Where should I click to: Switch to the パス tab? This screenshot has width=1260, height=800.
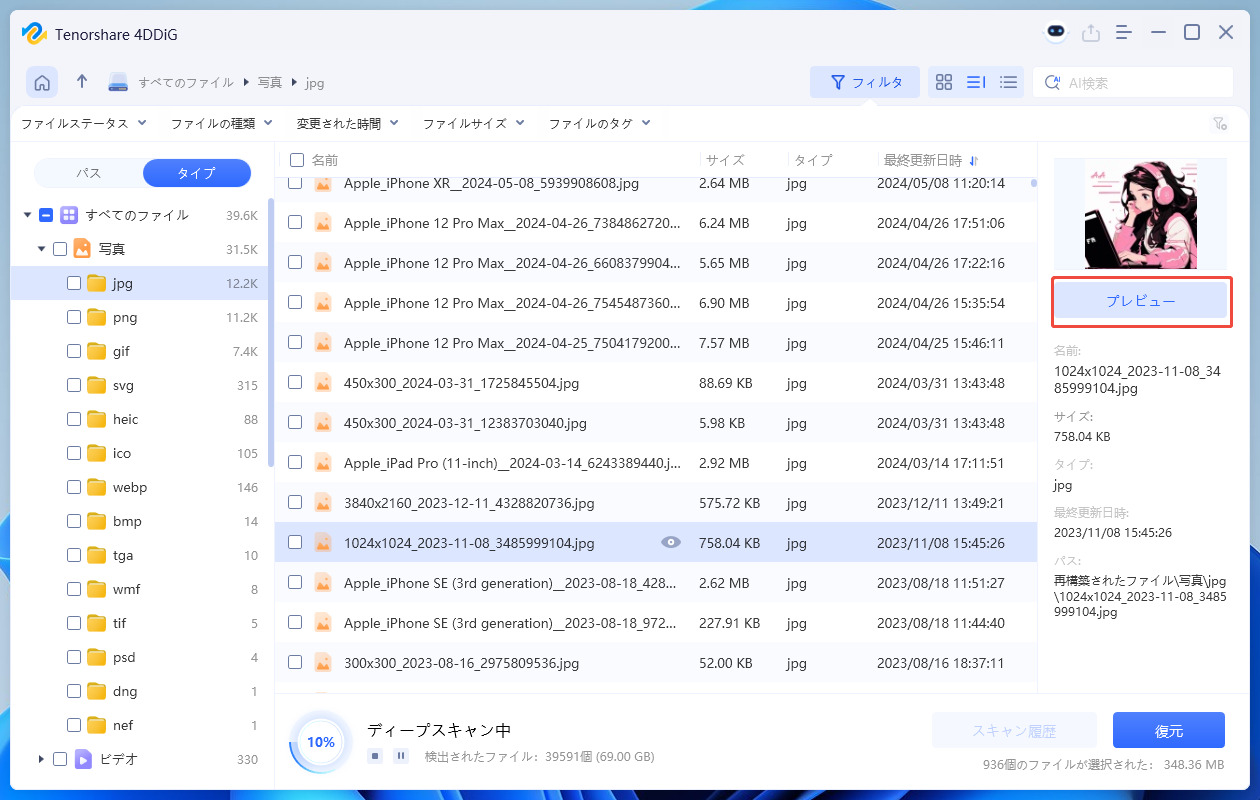click(89, 173)
